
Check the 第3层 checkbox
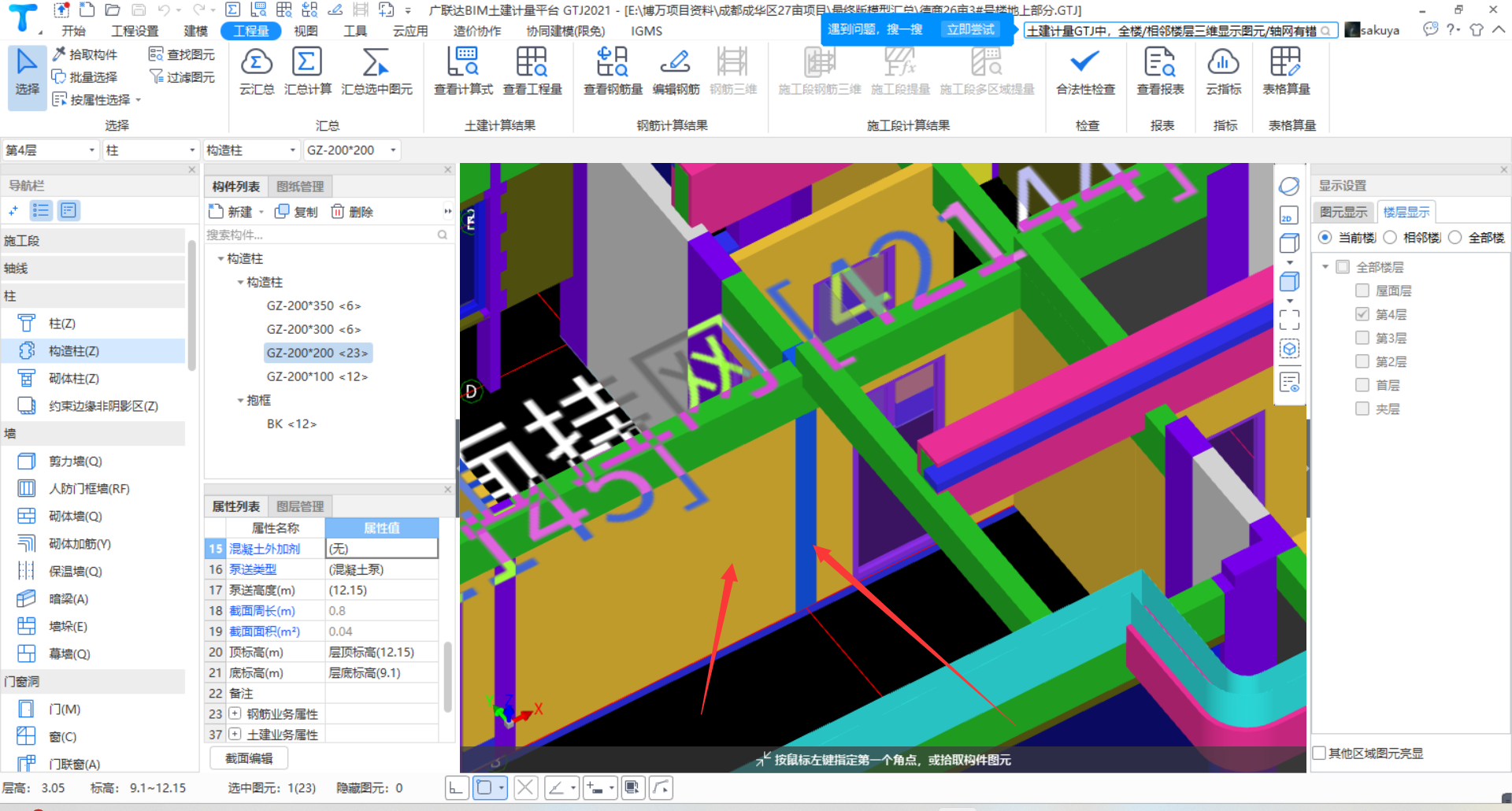click(x=1362, y=338)
